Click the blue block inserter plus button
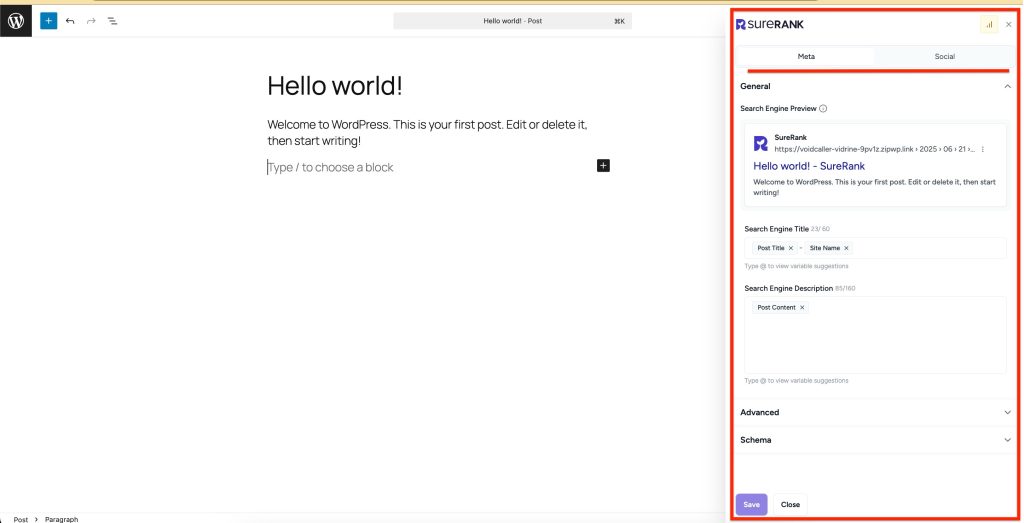This screenshot has height=523, width=1024. click(48, 21)
